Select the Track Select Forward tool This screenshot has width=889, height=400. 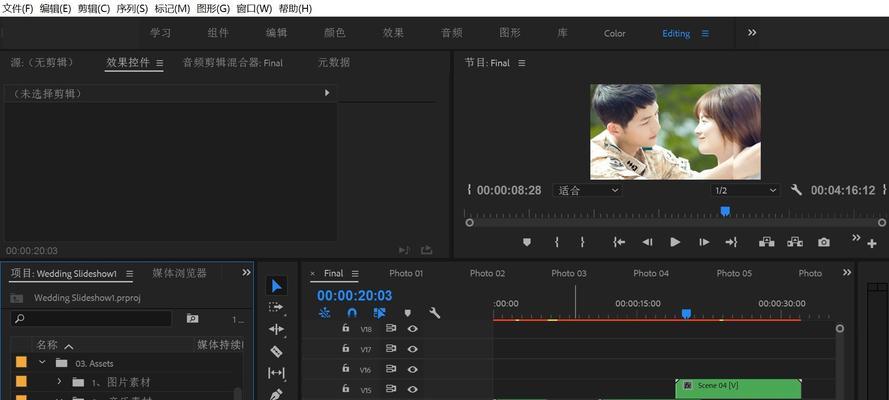pyautogui.click(x=276, y=307)
